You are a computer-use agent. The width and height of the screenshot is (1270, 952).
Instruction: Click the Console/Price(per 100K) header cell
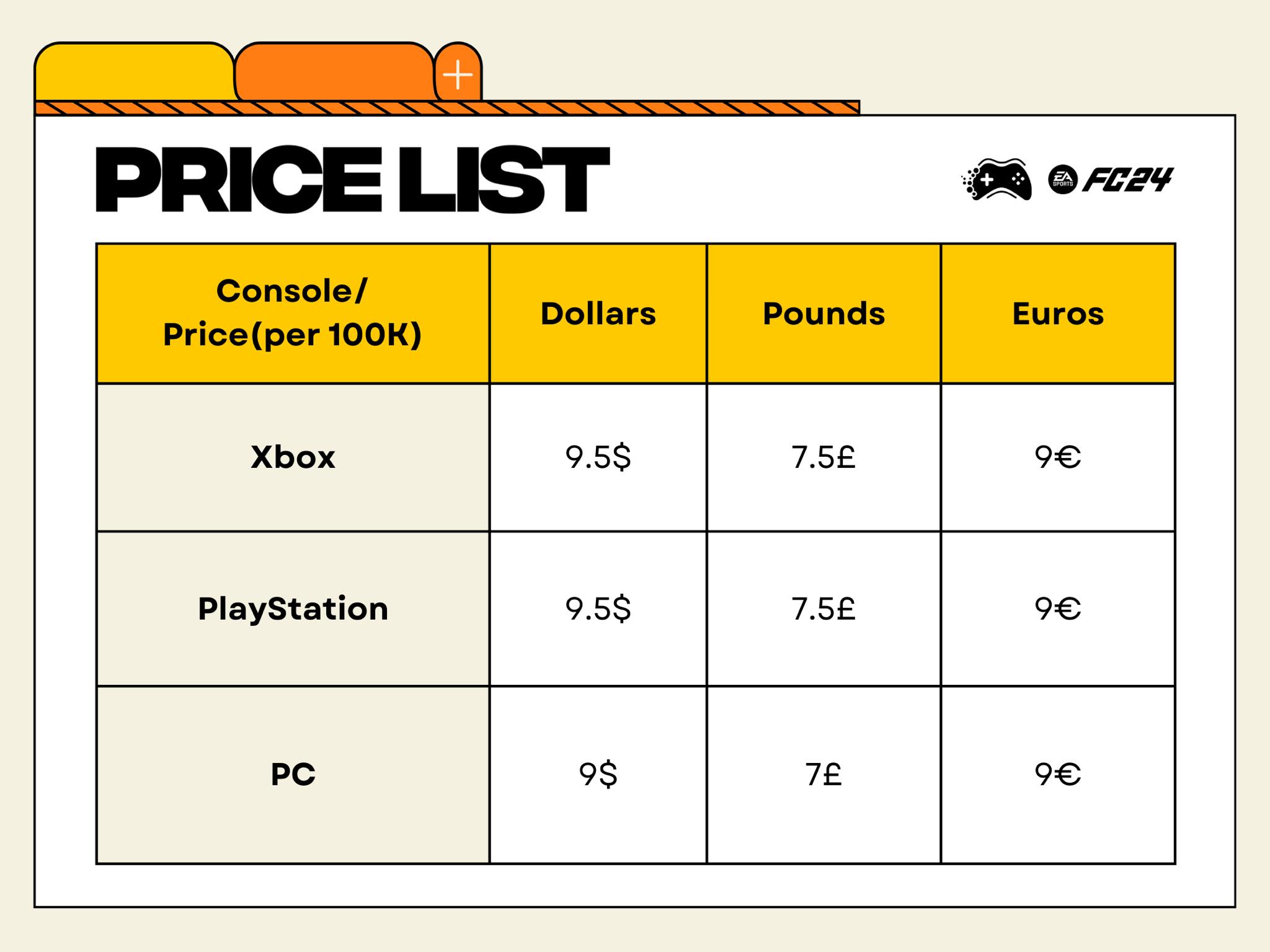[293, 313]
